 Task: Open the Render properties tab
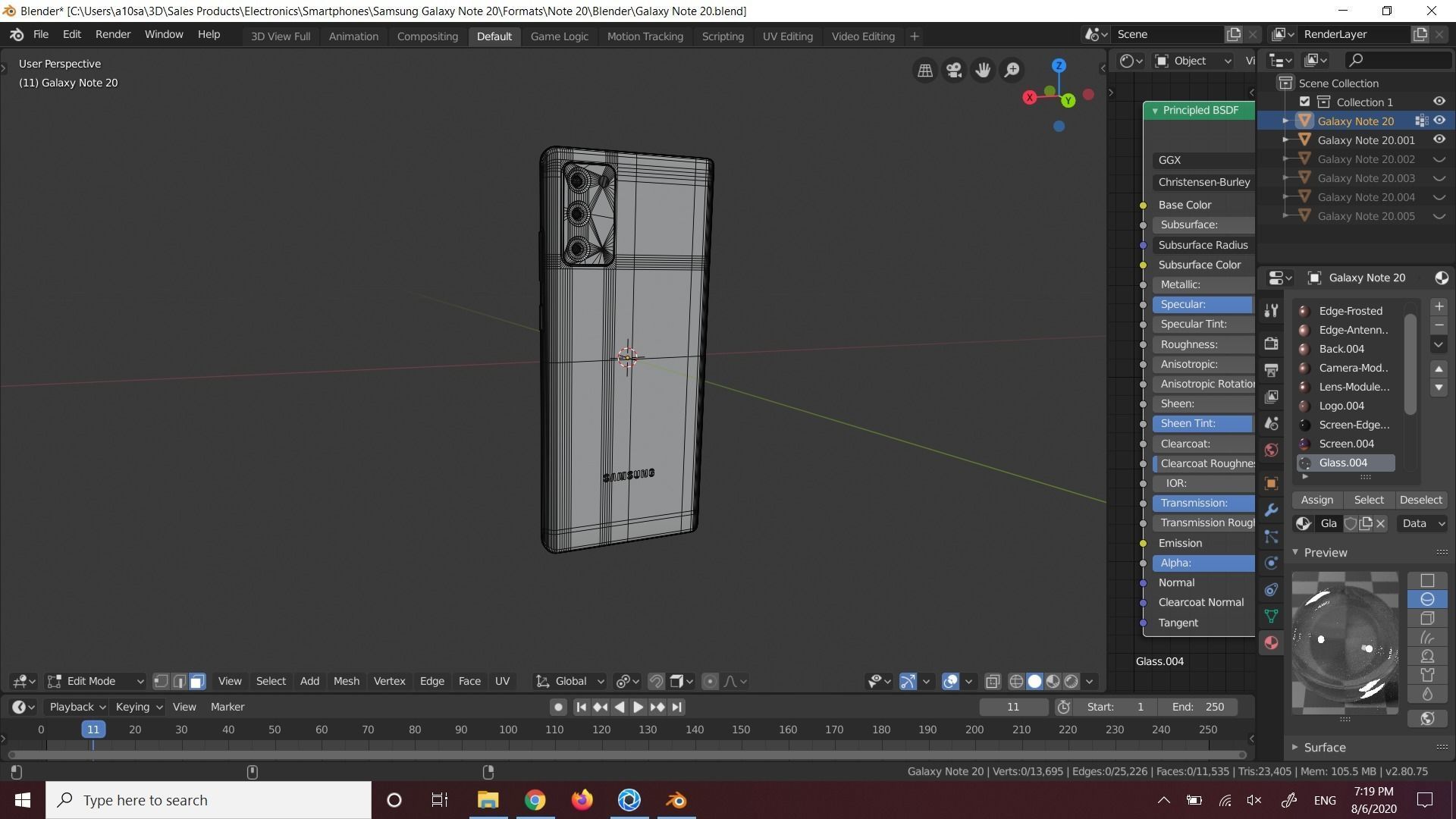(1272, 344)
